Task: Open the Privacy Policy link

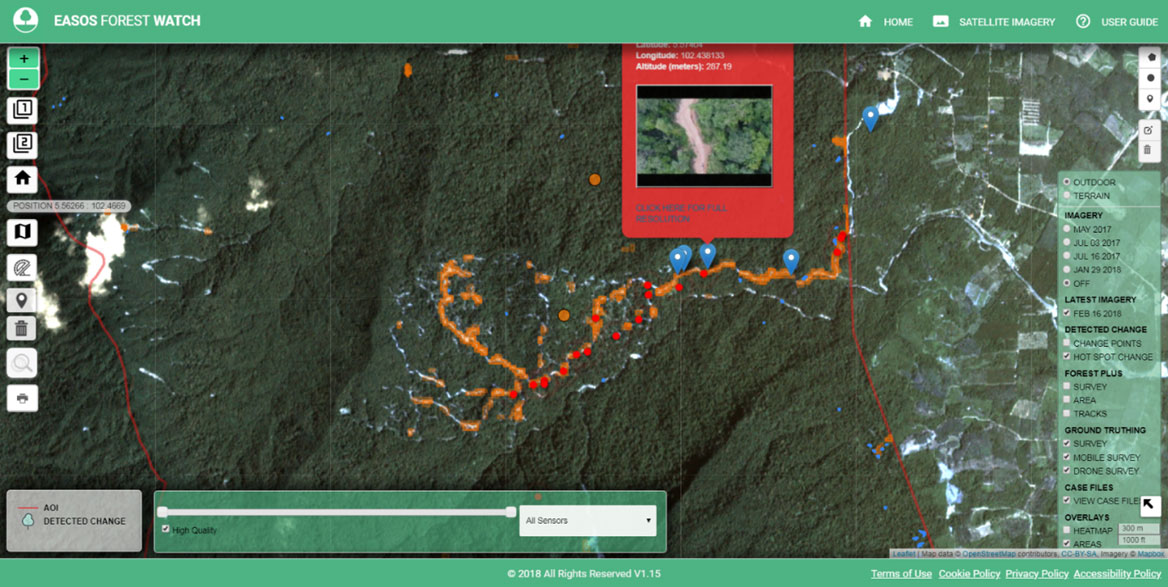Action: click(x=1037, y=574)
